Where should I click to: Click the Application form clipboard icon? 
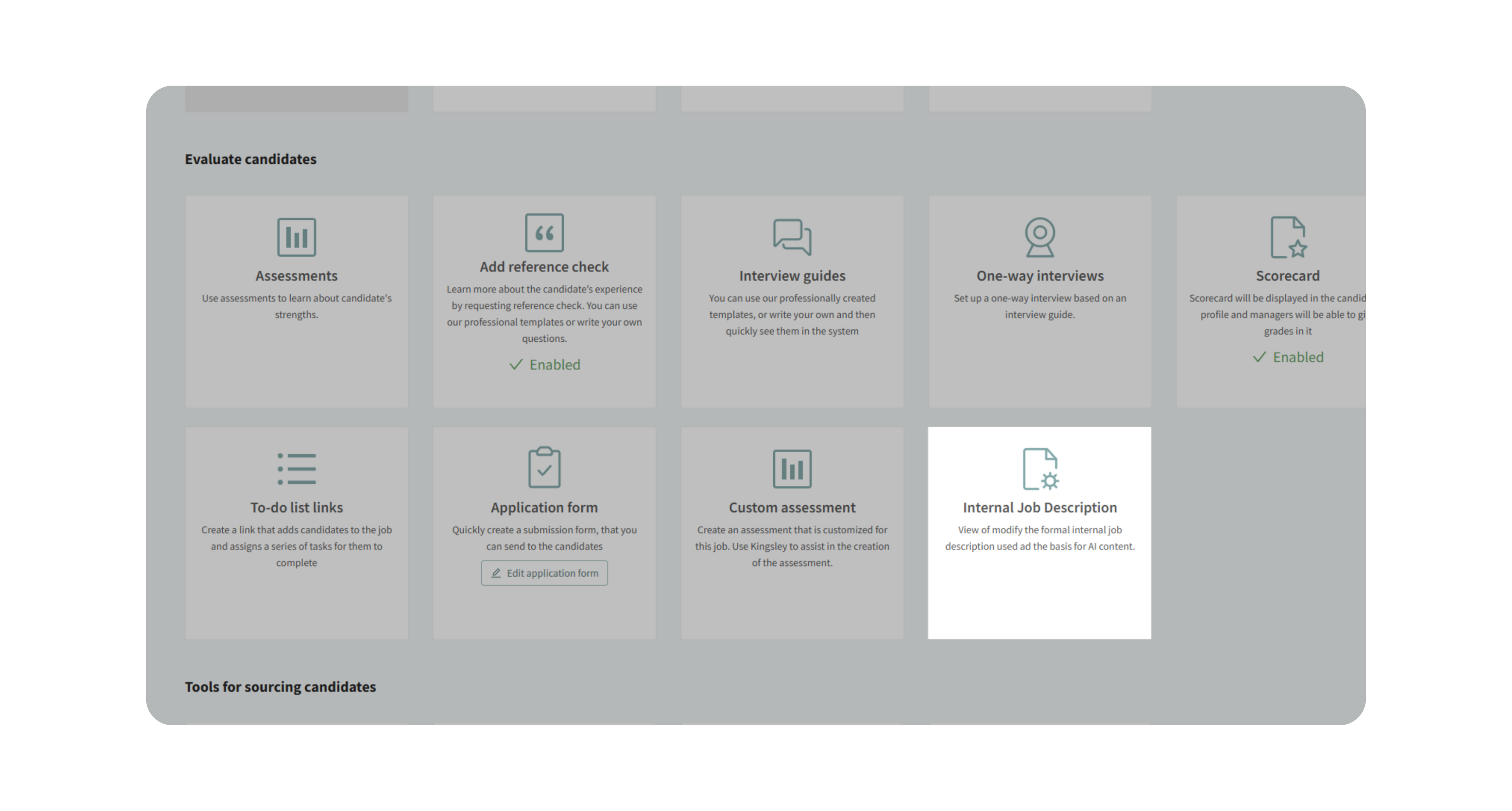pyautogui.click(x=544, y=467)
